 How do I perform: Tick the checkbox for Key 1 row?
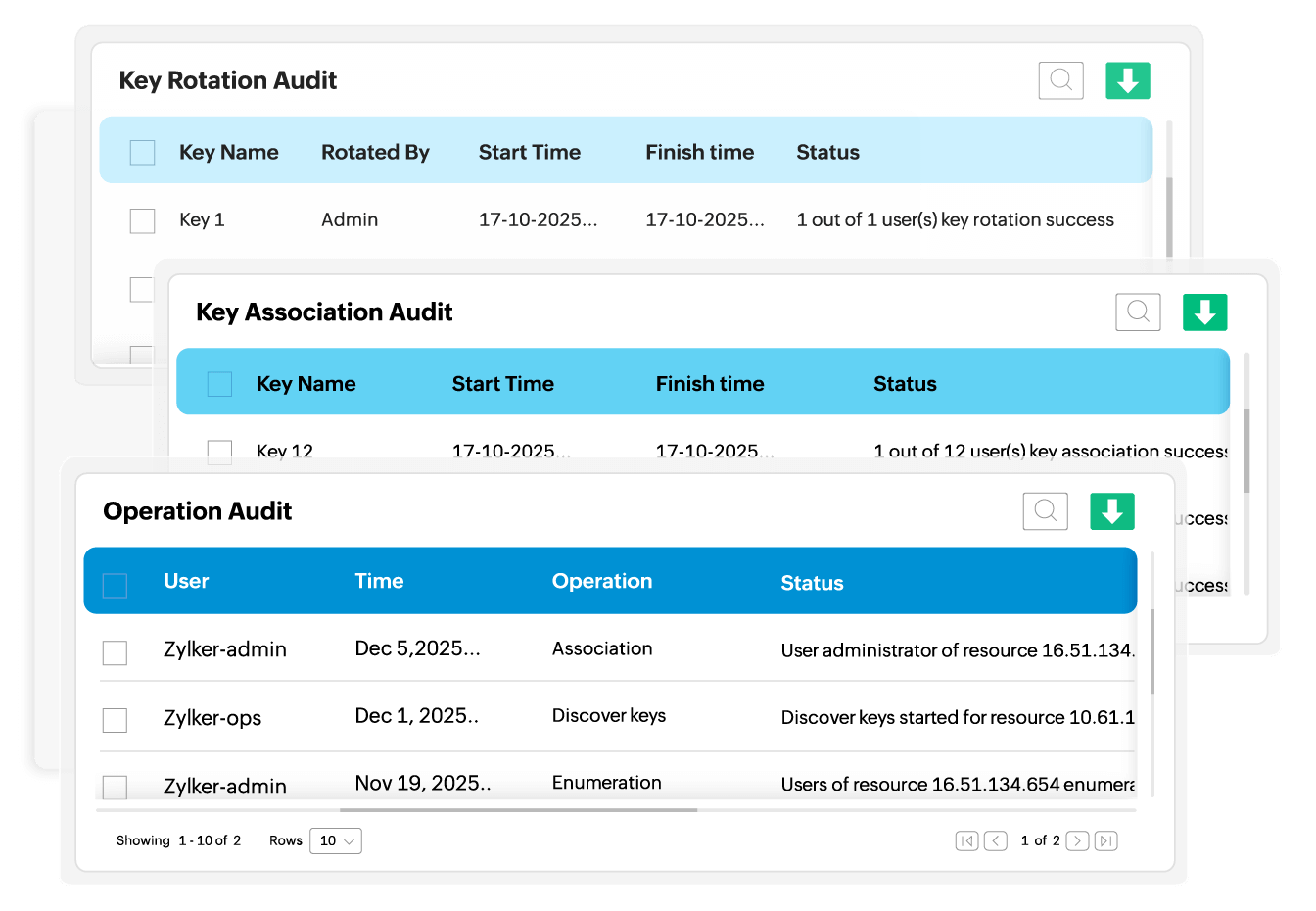pos(143,220)
